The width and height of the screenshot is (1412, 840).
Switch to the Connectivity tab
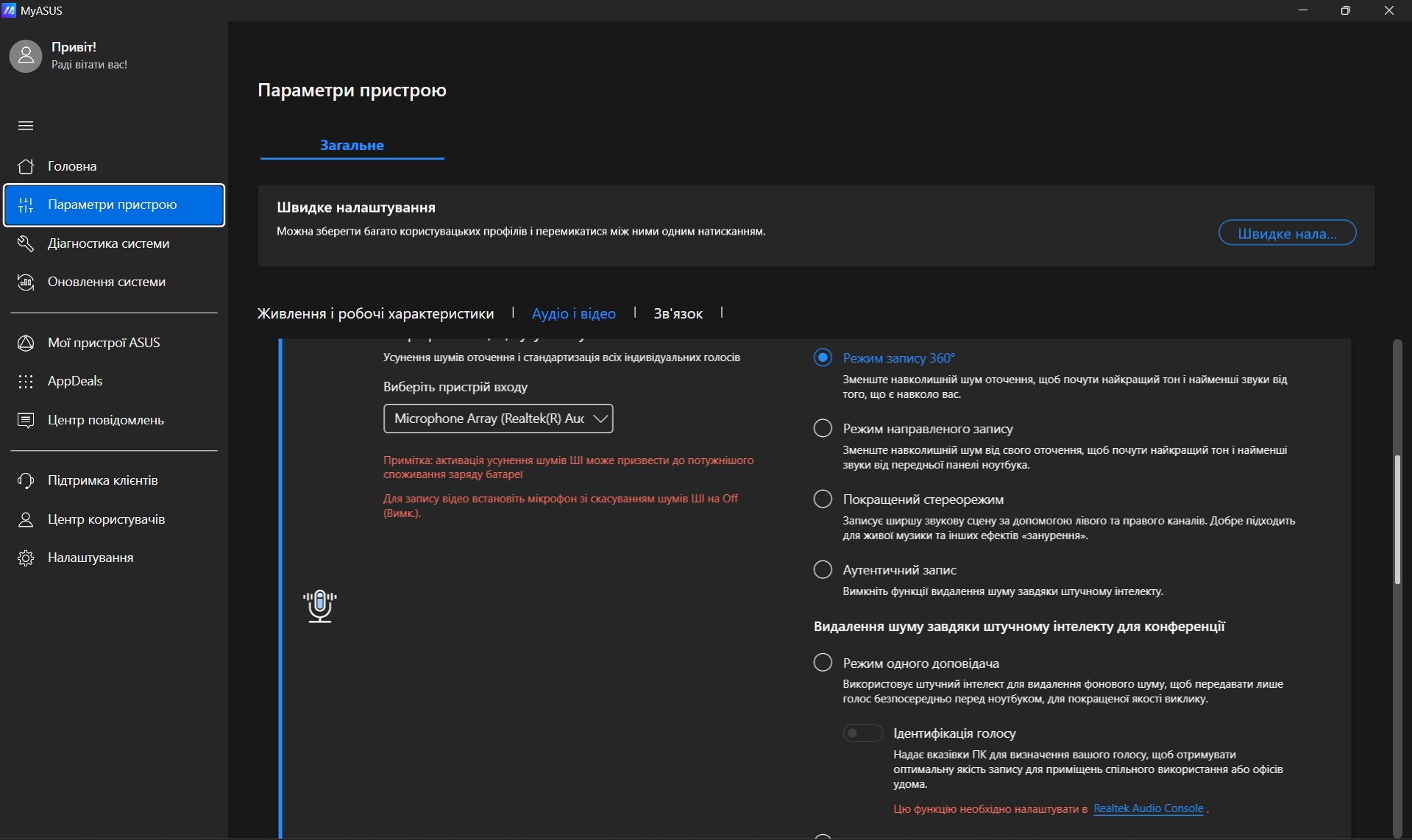click(678, 313)
